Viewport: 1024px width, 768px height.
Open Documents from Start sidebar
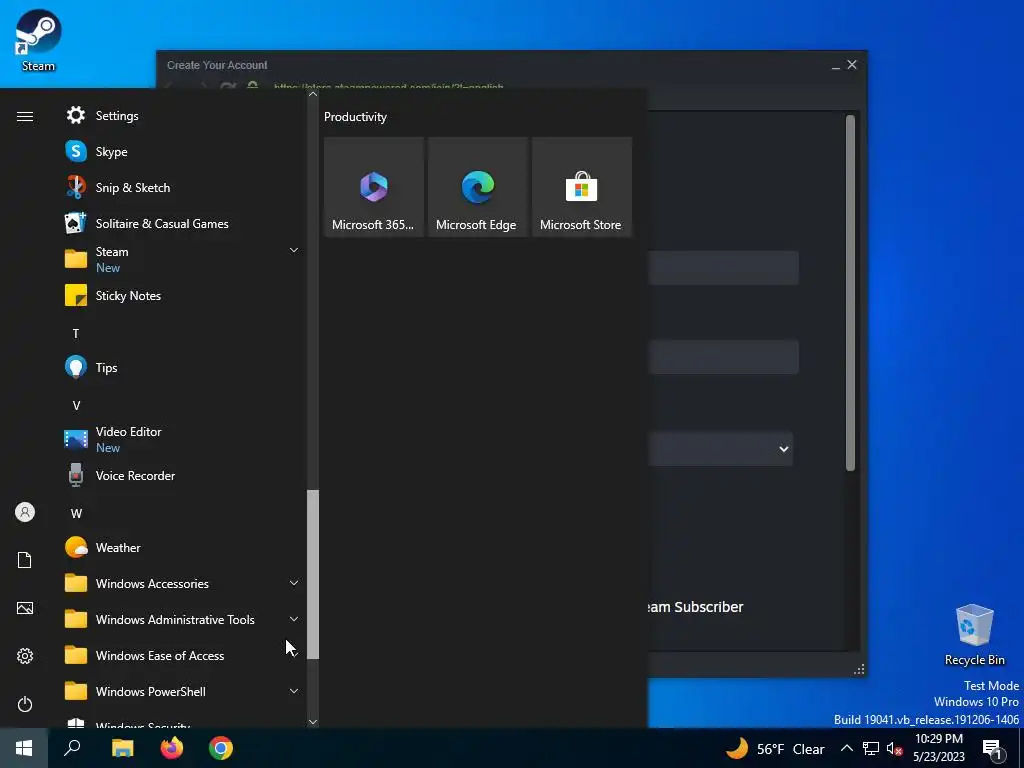pos(25,560)
